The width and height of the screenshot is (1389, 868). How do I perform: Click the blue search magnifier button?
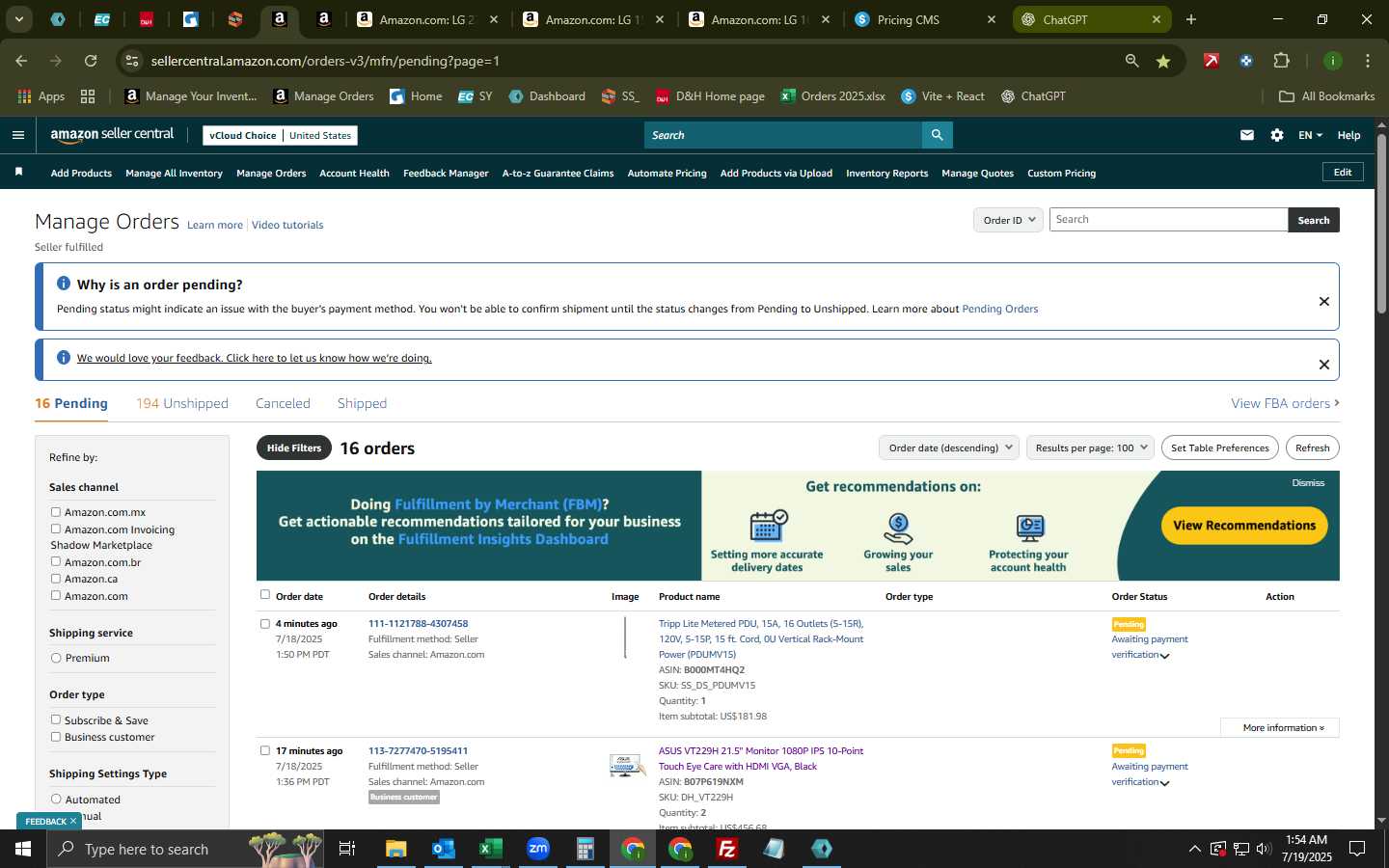(x=937, y=135)
